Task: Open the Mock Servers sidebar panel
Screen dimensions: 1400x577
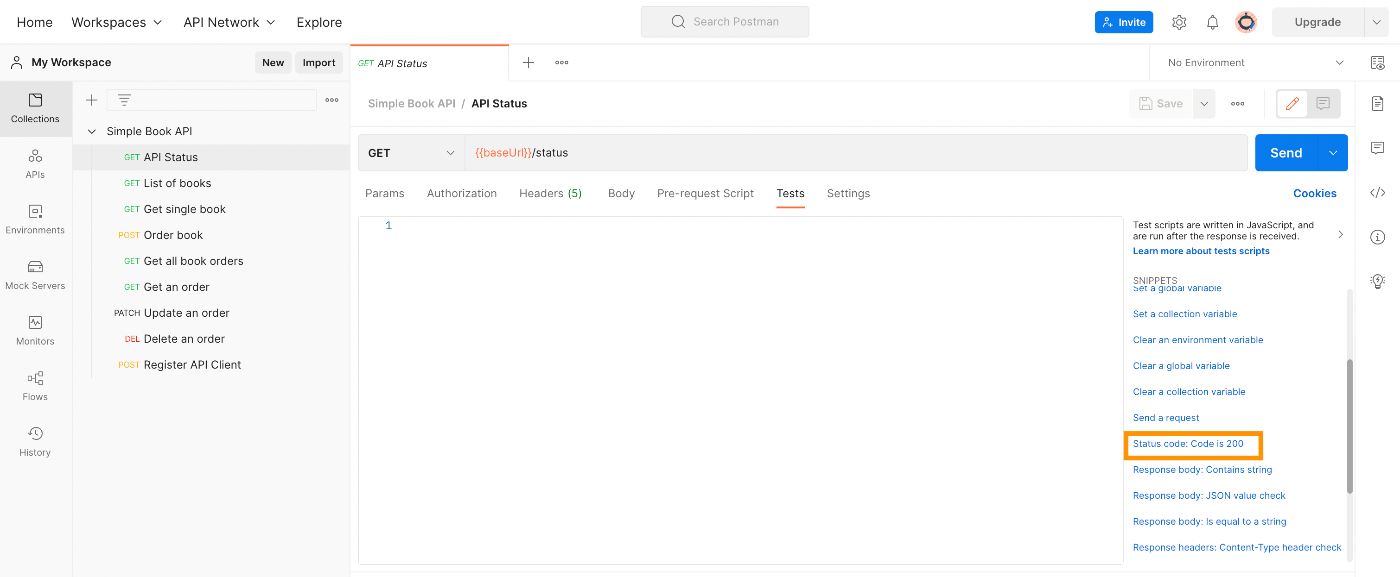Action: coord(35,275)
